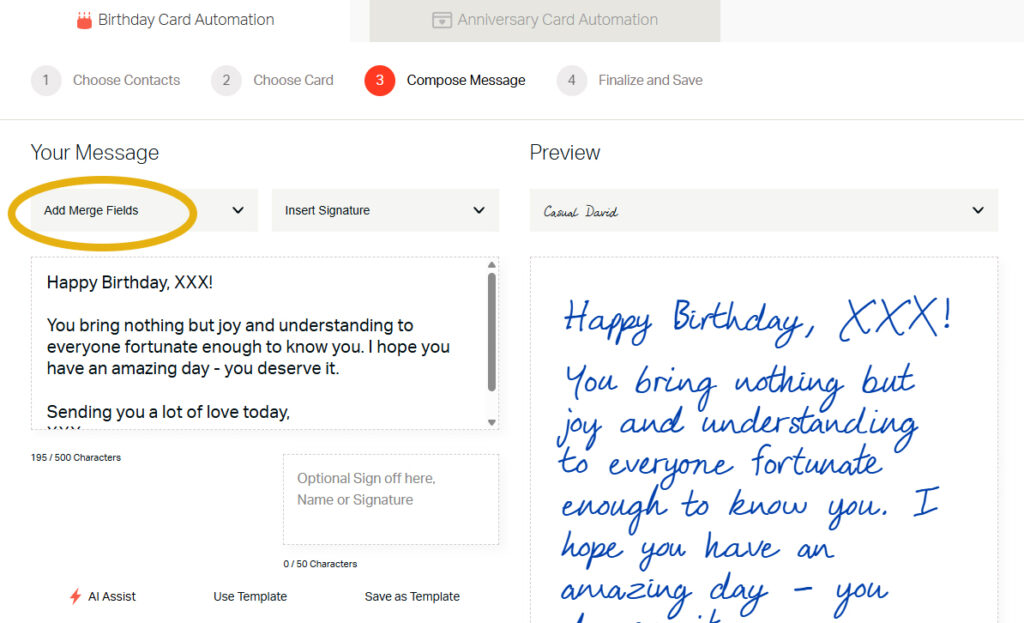The height and width of the screenshot is (623, 1024).
Task: Switch to Anniversary Card Automation tab
Action: pos(545,20)
